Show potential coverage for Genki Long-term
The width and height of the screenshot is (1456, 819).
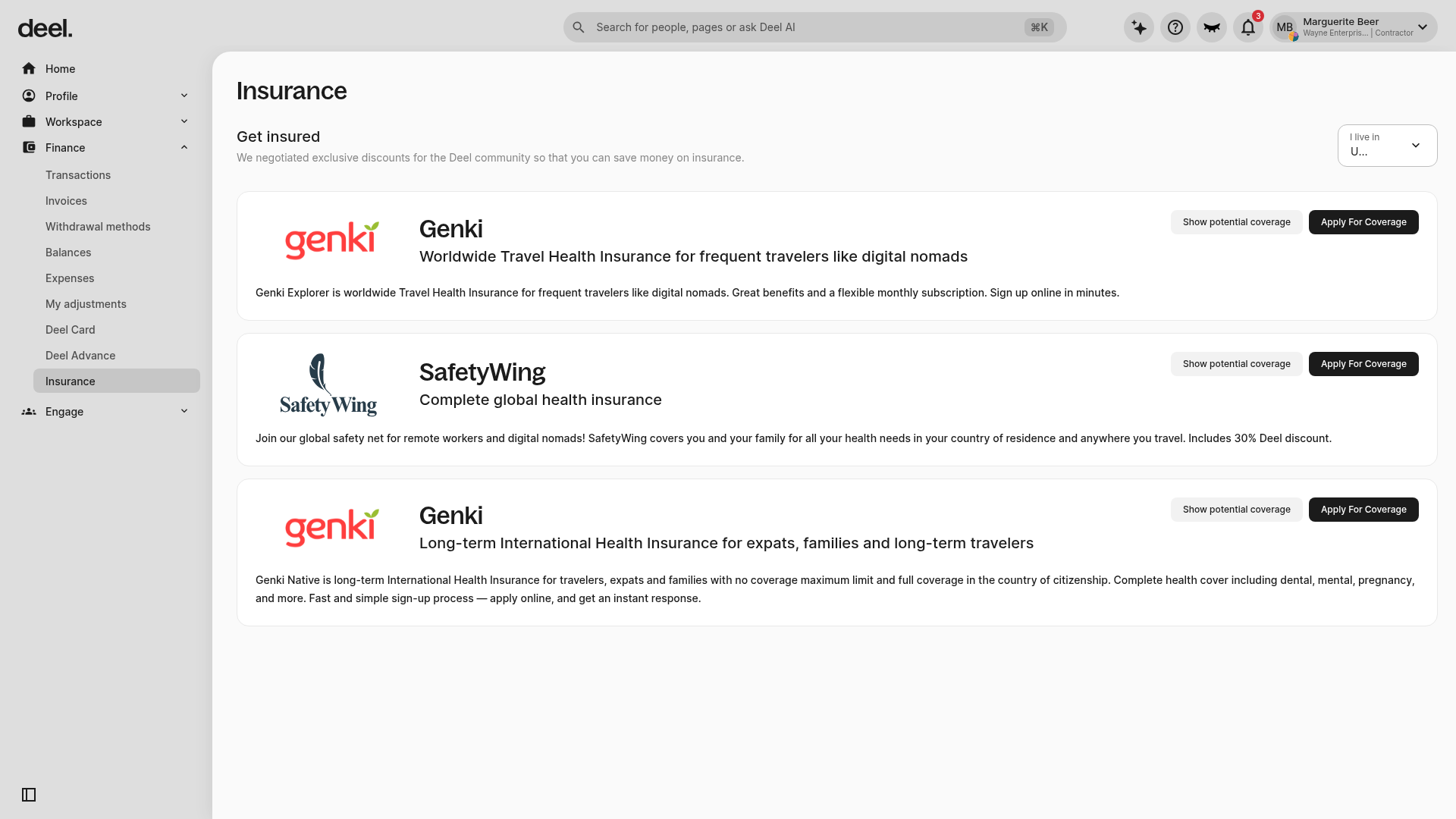coord(1236,510)
